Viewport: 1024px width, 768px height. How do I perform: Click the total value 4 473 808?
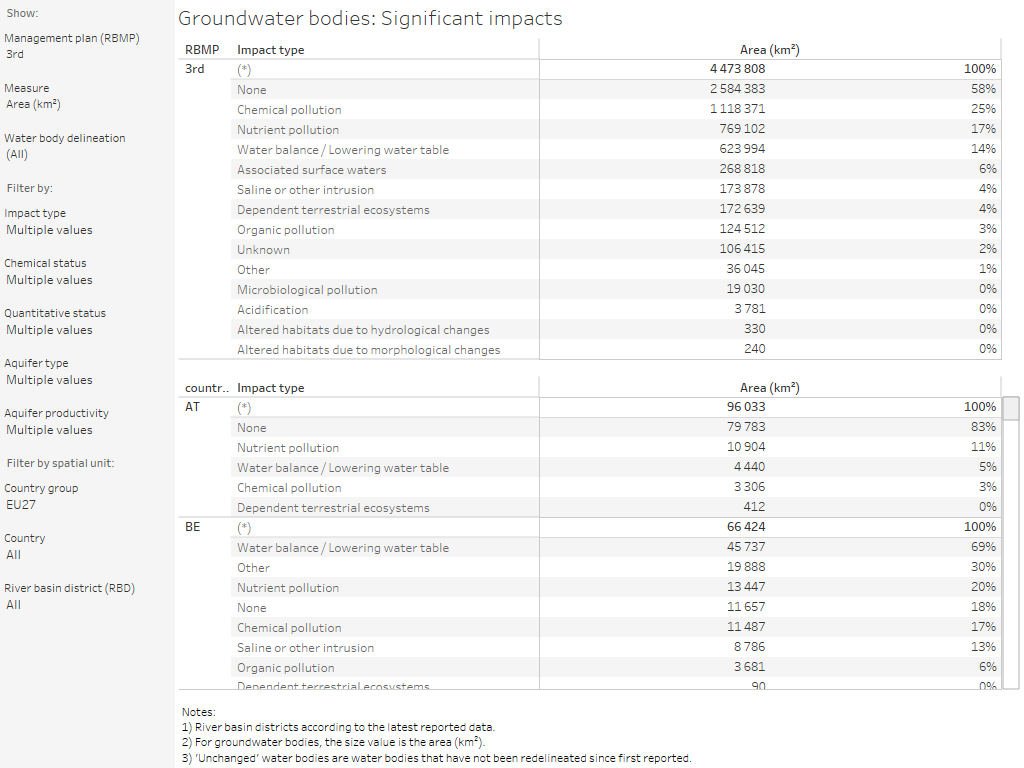pos(737,69)
